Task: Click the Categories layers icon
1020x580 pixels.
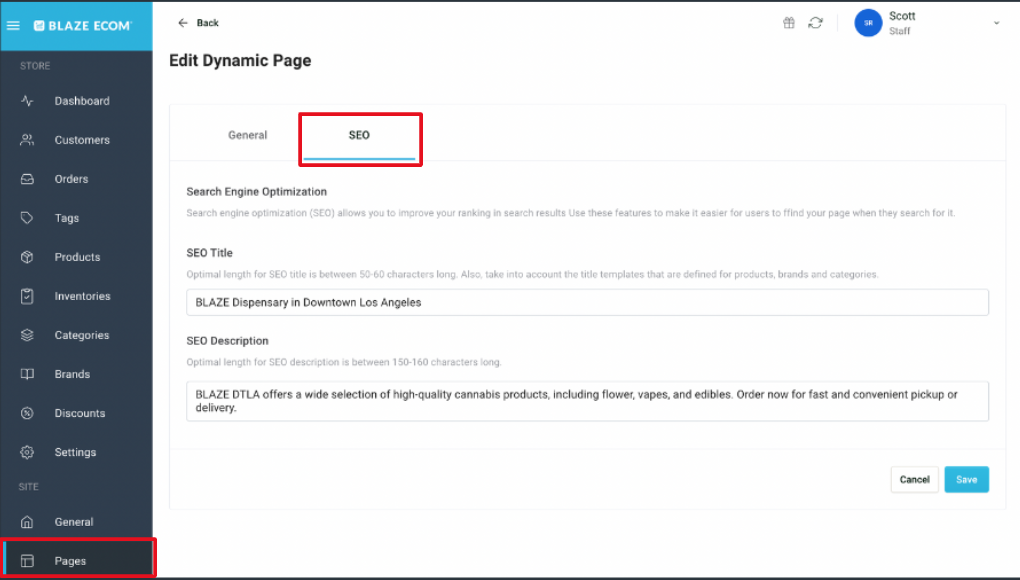Action: pos(27,335)
